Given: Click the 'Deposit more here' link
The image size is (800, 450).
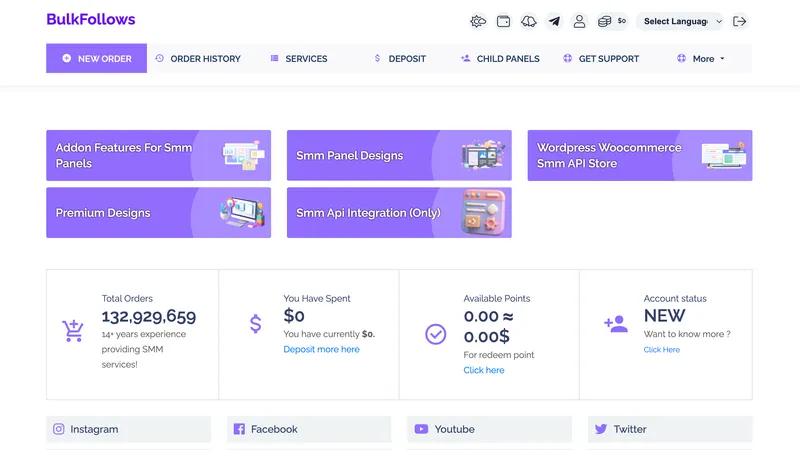Looking at the screenshot, I should point(321,350).
